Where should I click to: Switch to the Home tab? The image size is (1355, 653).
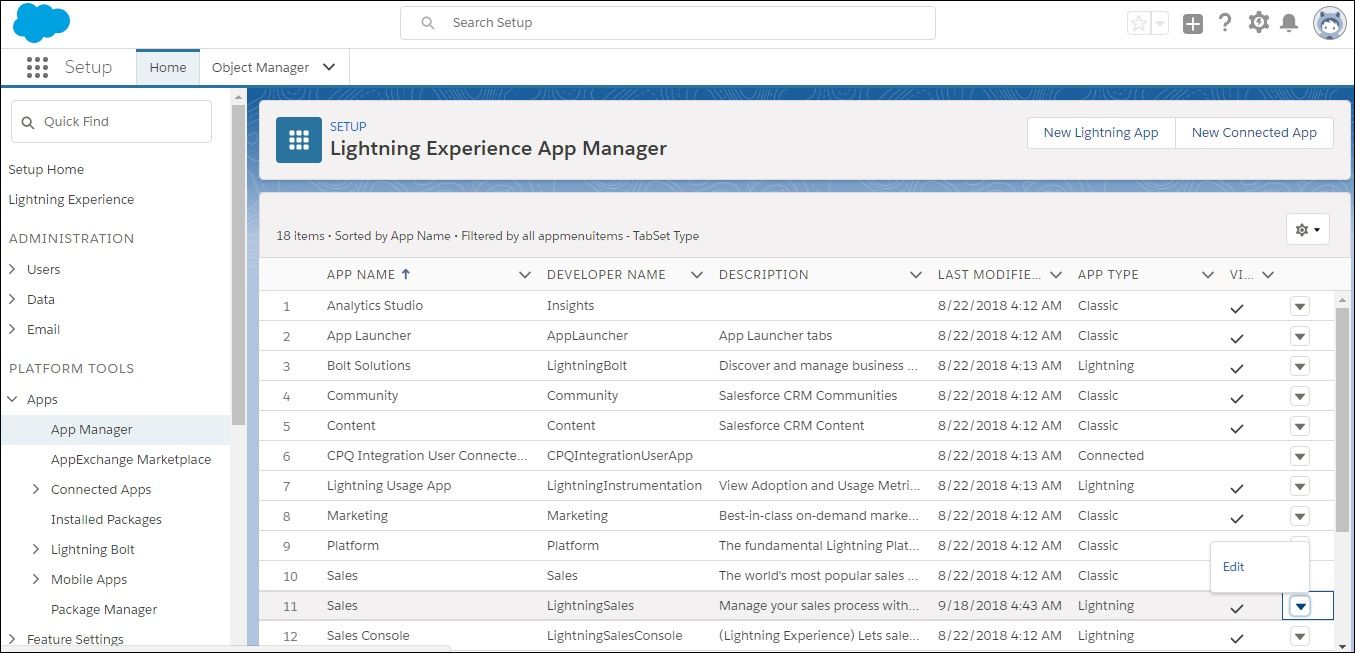[x=168, y=67]
